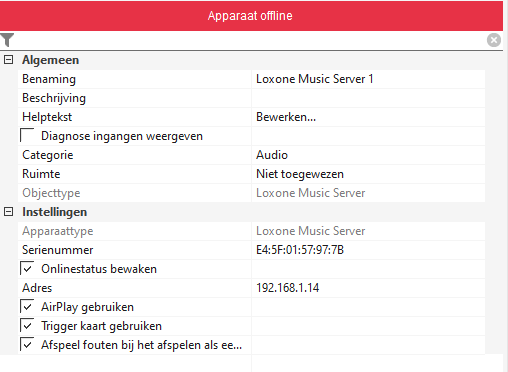Click the filter funnel icon

point(7,40)
